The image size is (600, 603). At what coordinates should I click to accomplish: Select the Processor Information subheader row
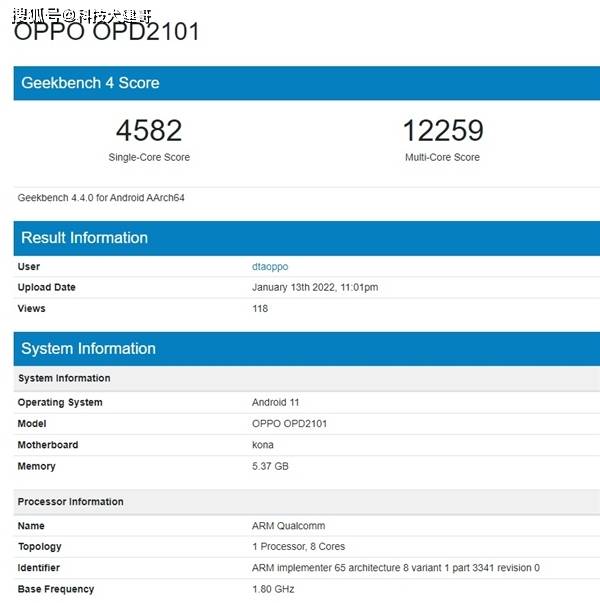coord(307,502)
